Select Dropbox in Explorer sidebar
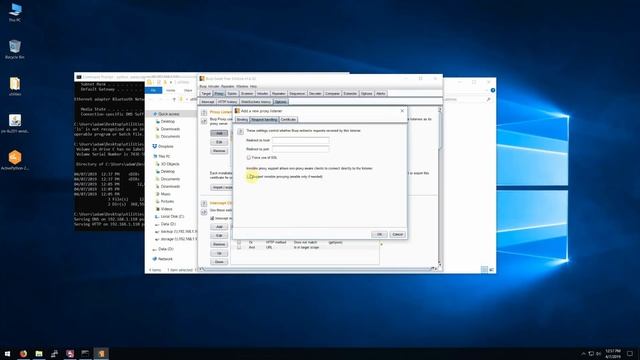Screen dimensions: 640x360 point(165,146)
